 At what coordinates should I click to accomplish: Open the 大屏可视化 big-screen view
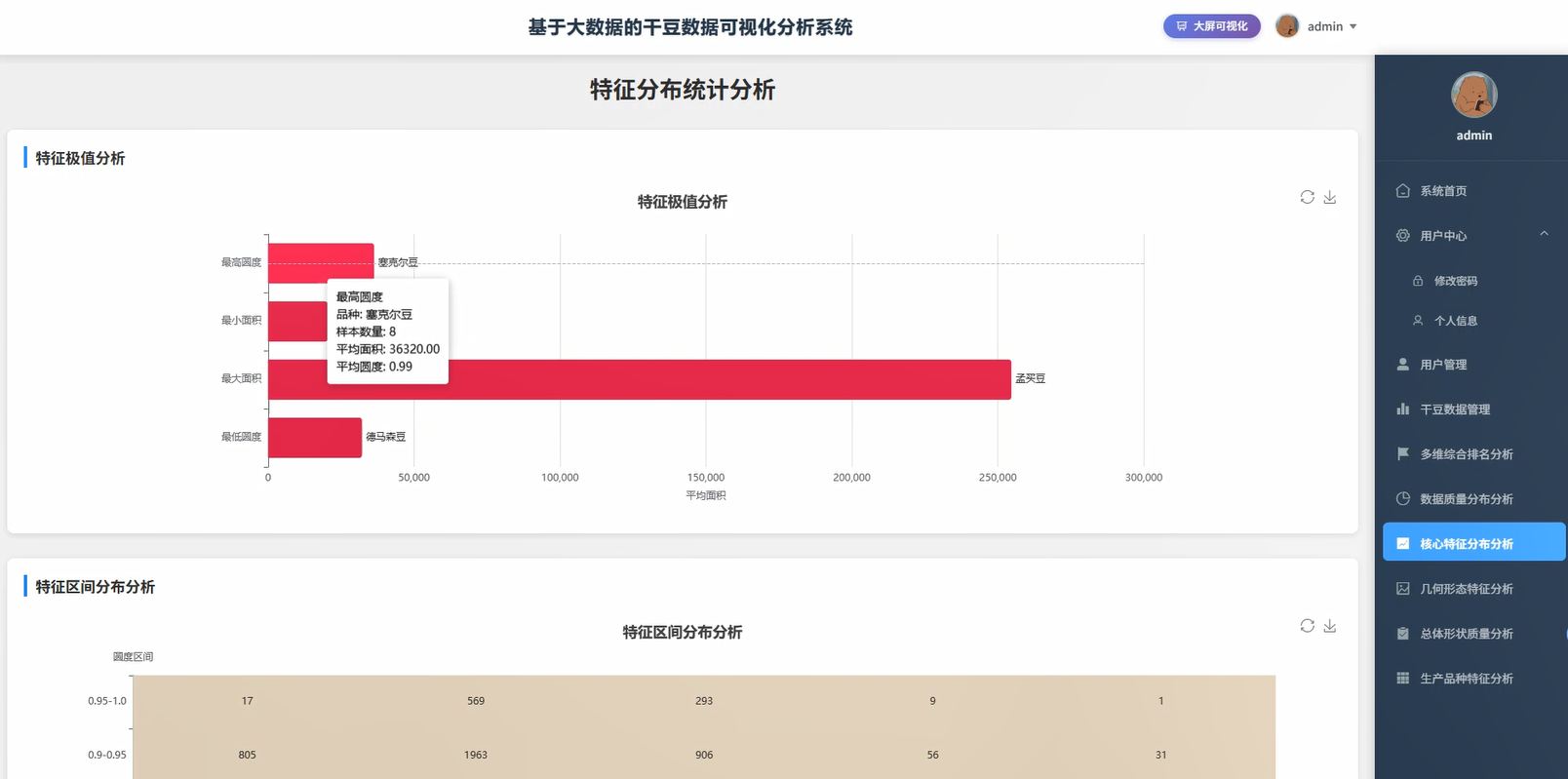tap(1211, 26)
